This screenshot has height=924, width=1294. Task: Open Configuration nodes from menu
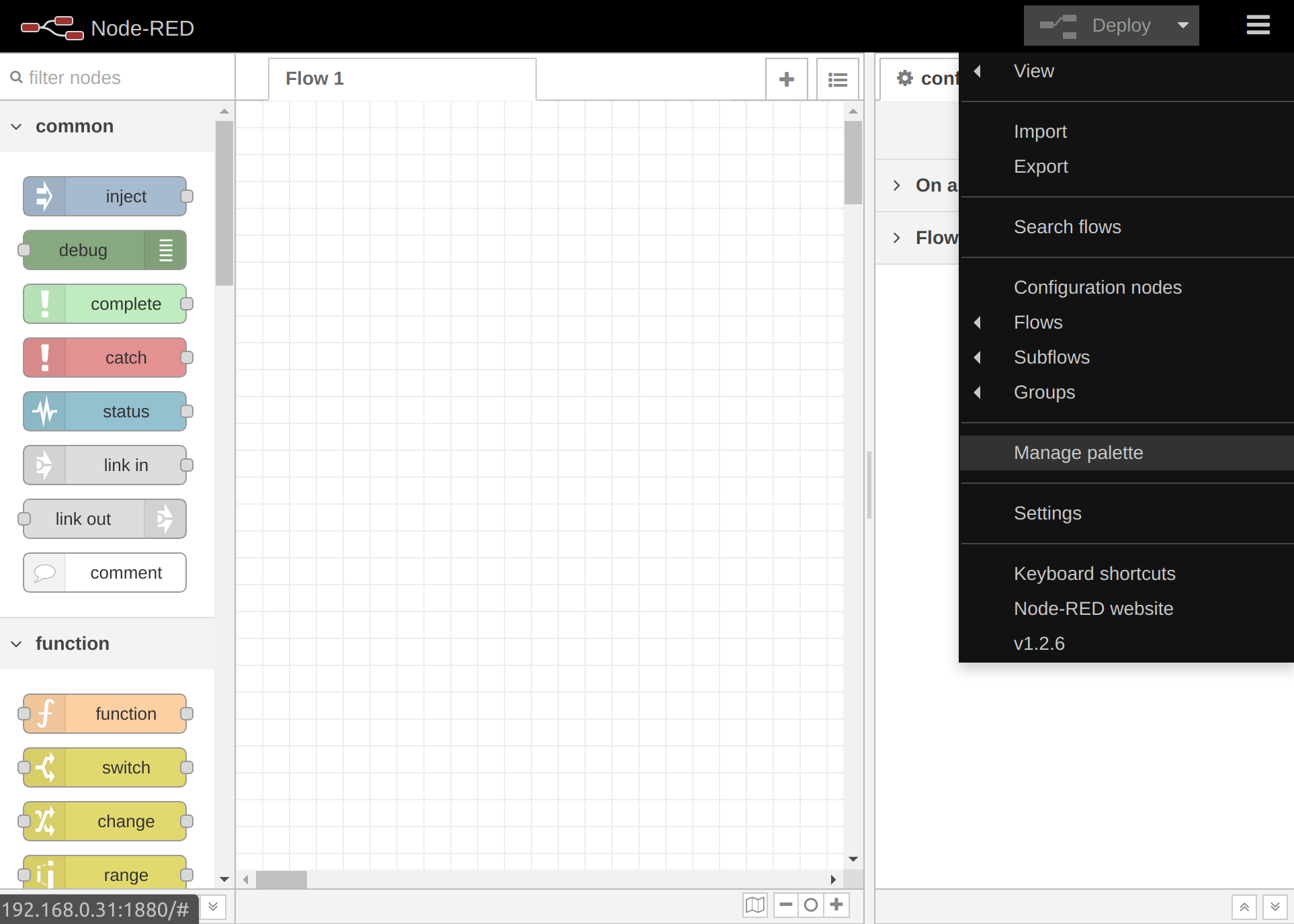(x=1127, y=288)
